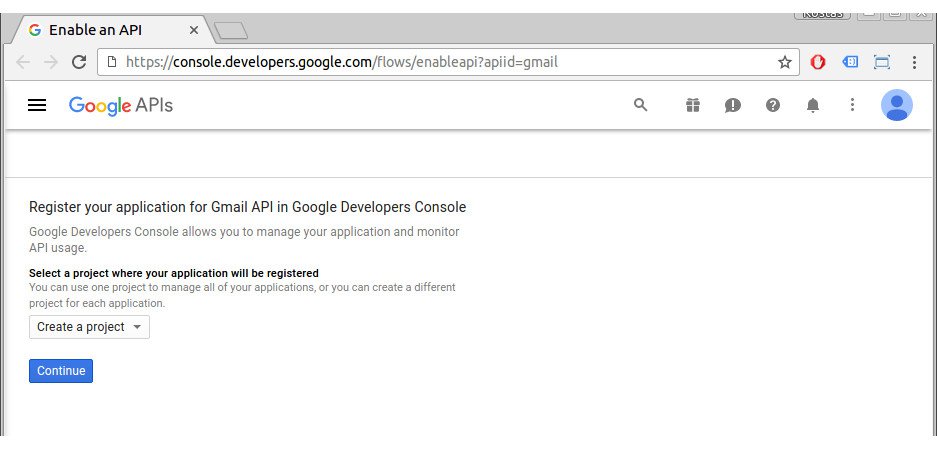Click the screen capture extension icon
This screenshot has height=449, width=937.
(882, 62)
